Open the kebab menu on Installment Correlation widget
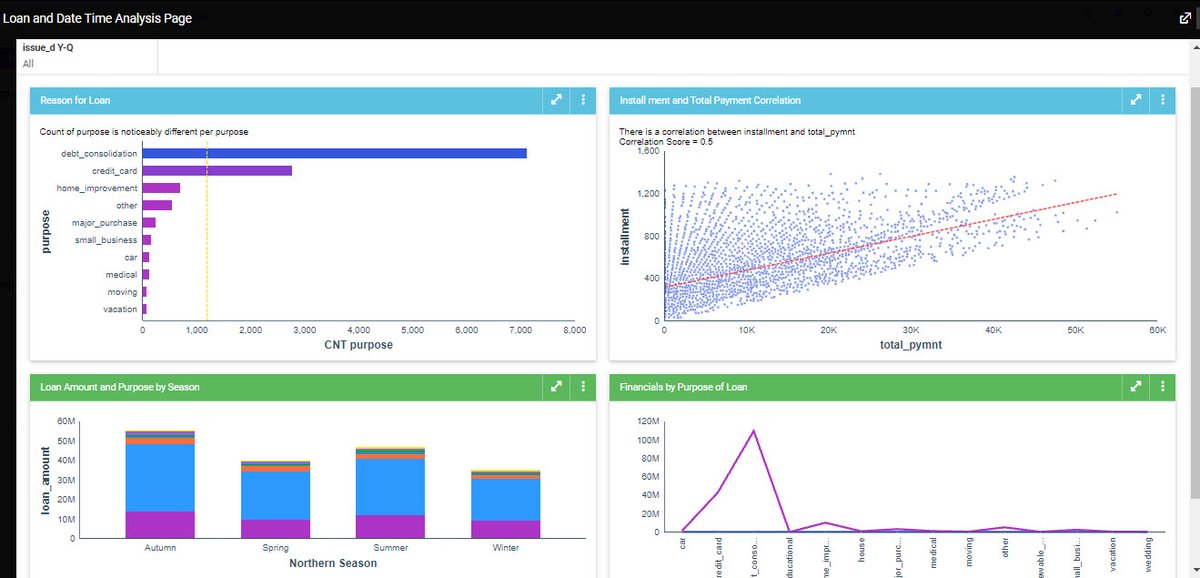The image size is (1200, 578). click(1161, 100)
